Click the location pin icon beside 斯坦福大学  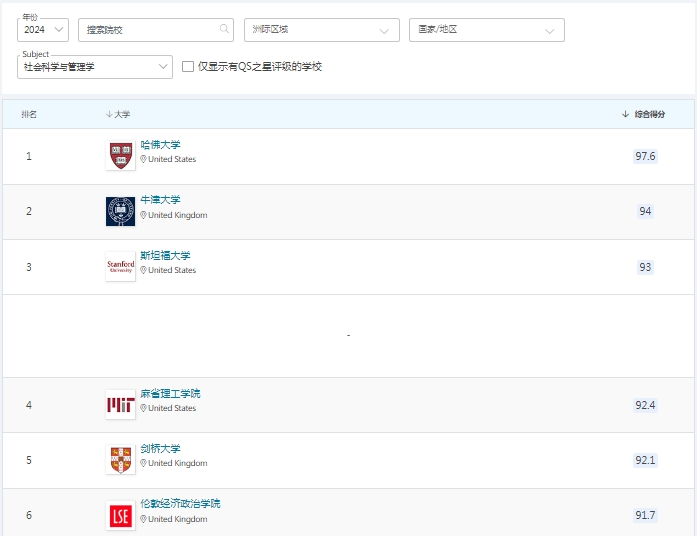[x=144, y=270]
